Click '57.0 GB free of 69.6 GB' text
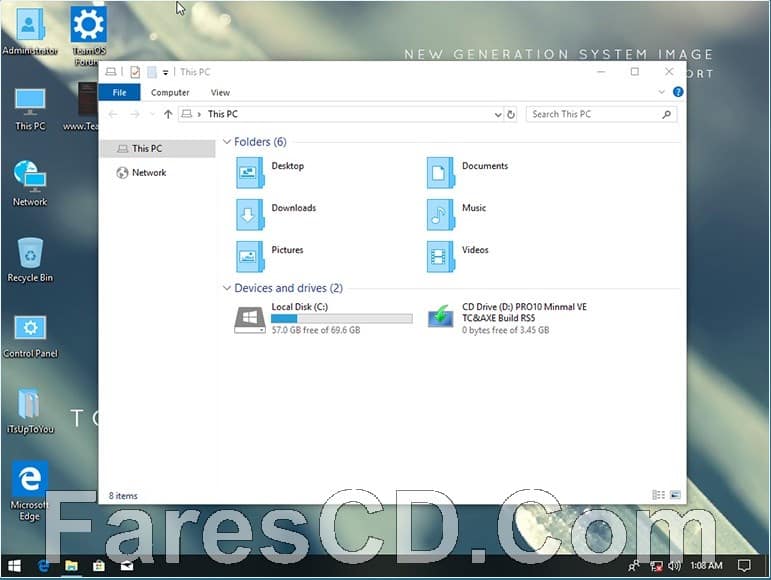The height and width of the screenshot is (580, 771). tap(316, 330)
